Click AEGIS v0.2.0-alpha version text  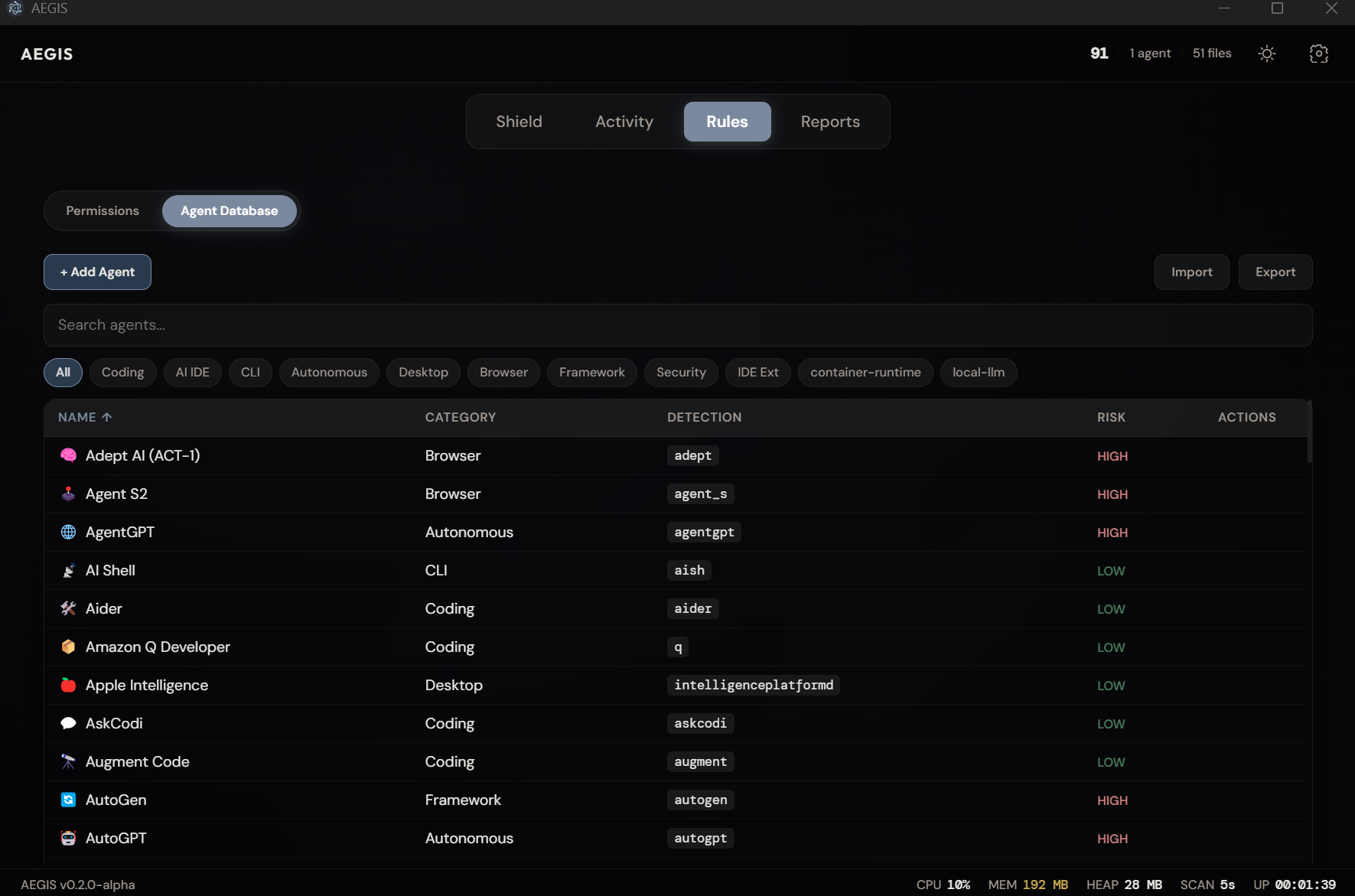(78, 885)
